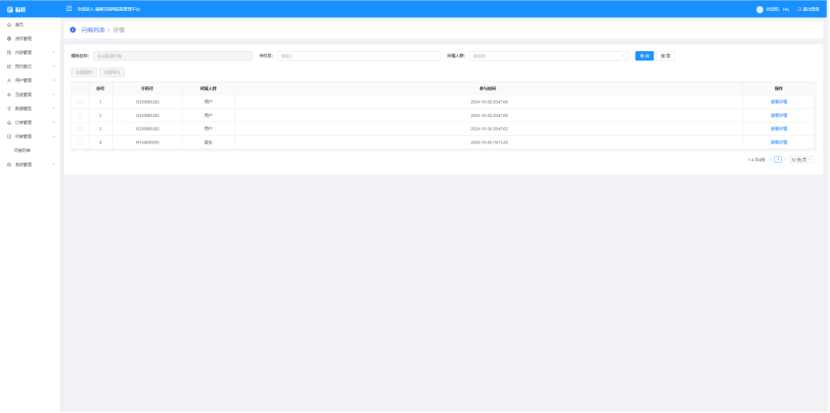Open the 10 条/页 page size dropdown
Viewport: 830px width, 413px height.
(x=801, y=159)
